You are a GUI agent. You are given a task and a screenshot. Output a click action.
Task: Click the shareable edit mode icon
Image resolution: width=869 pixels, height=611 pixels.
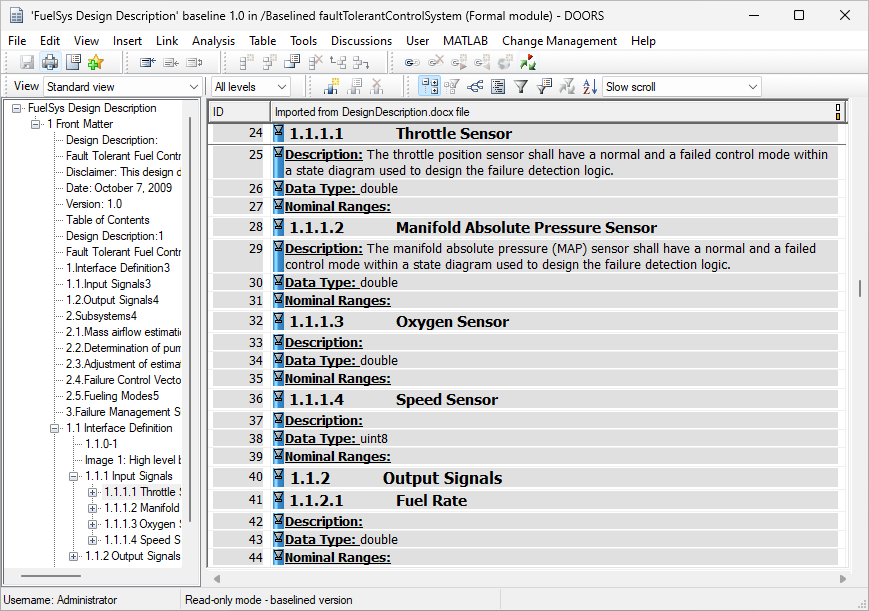pyautogui.click(x=171, y=63)
